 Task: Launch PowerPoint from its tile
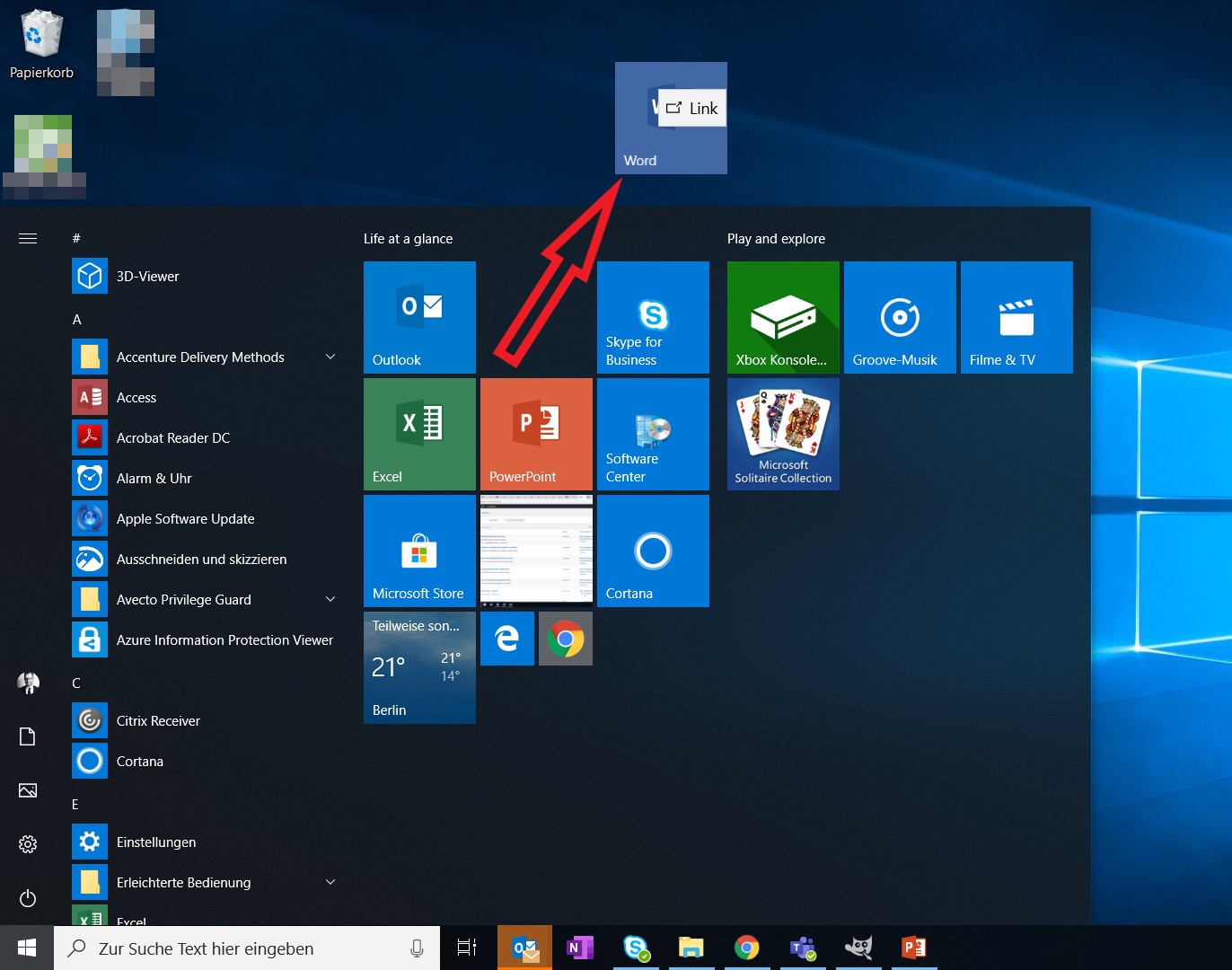pyautogui.click(x=536, y=434)
